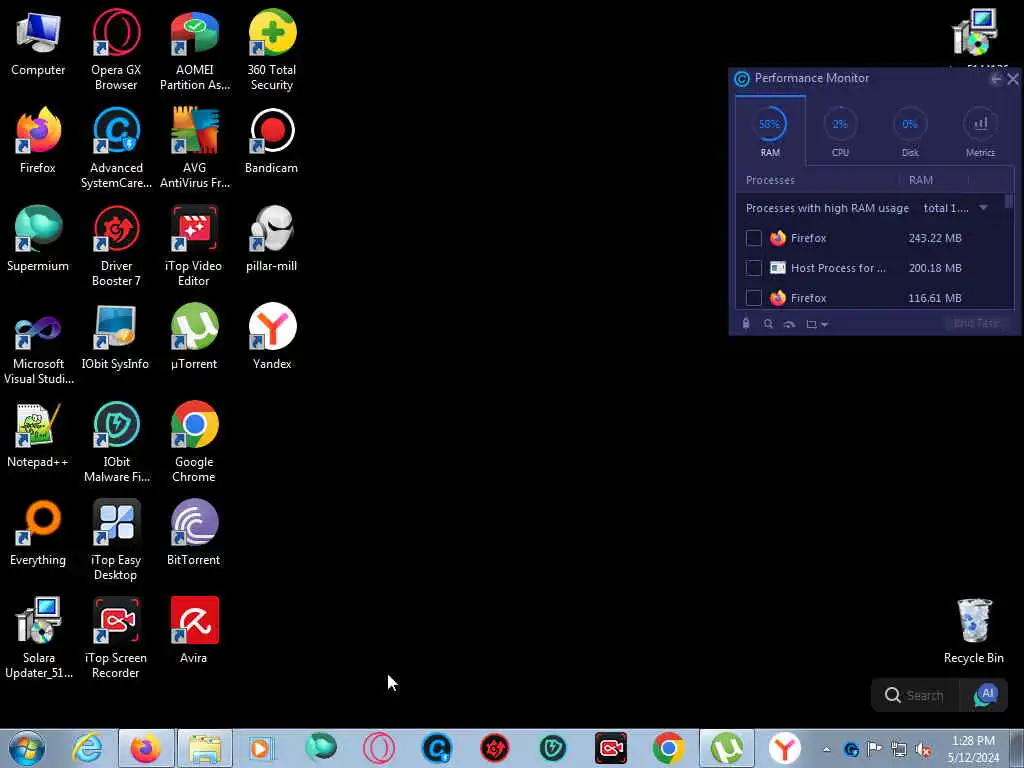The height and width of the screenshot is (768, 1024).
Task: Select IObit Malware Fighter desktop icon
Action: 116,441
